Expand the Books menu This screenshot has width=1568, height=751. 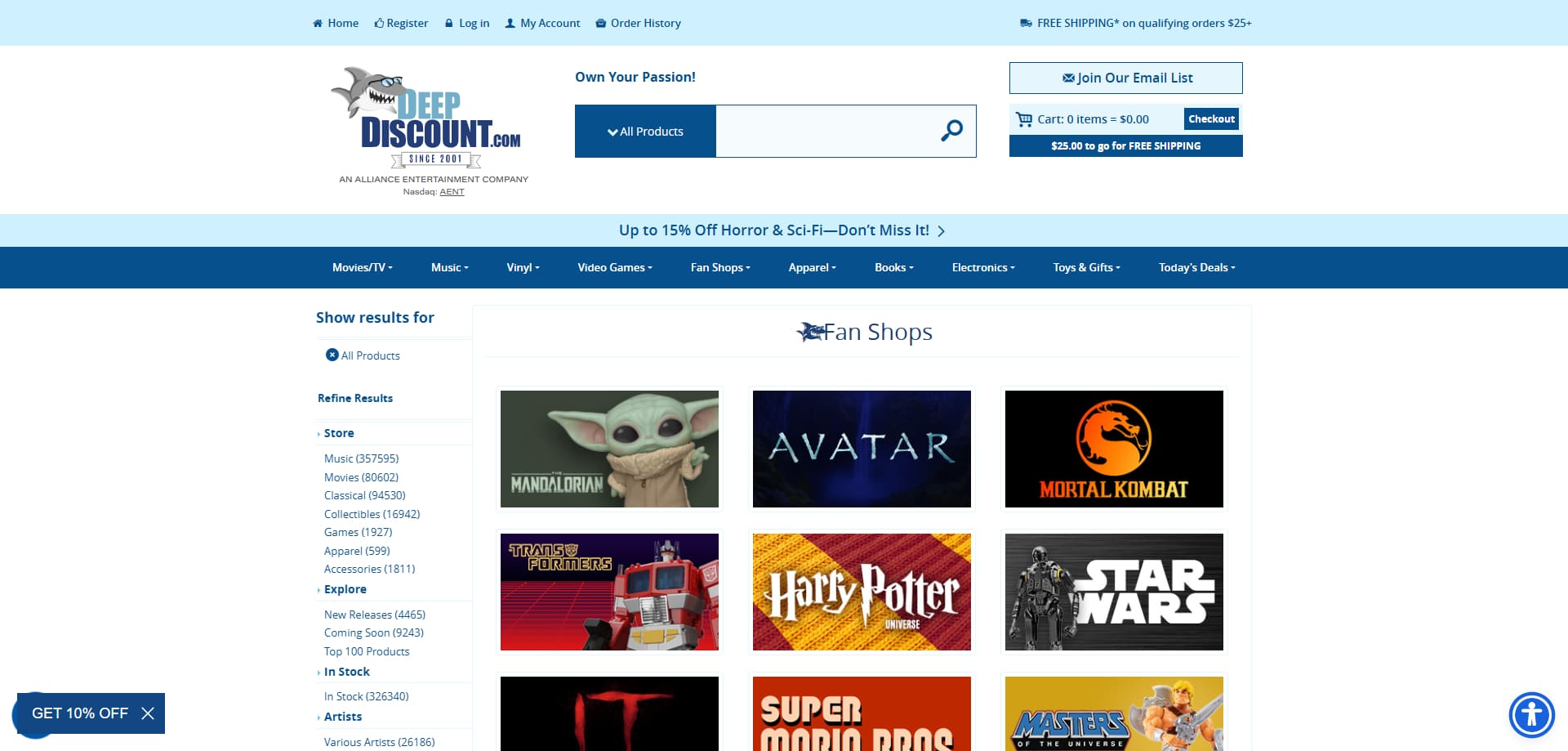[x=893, y=267]
